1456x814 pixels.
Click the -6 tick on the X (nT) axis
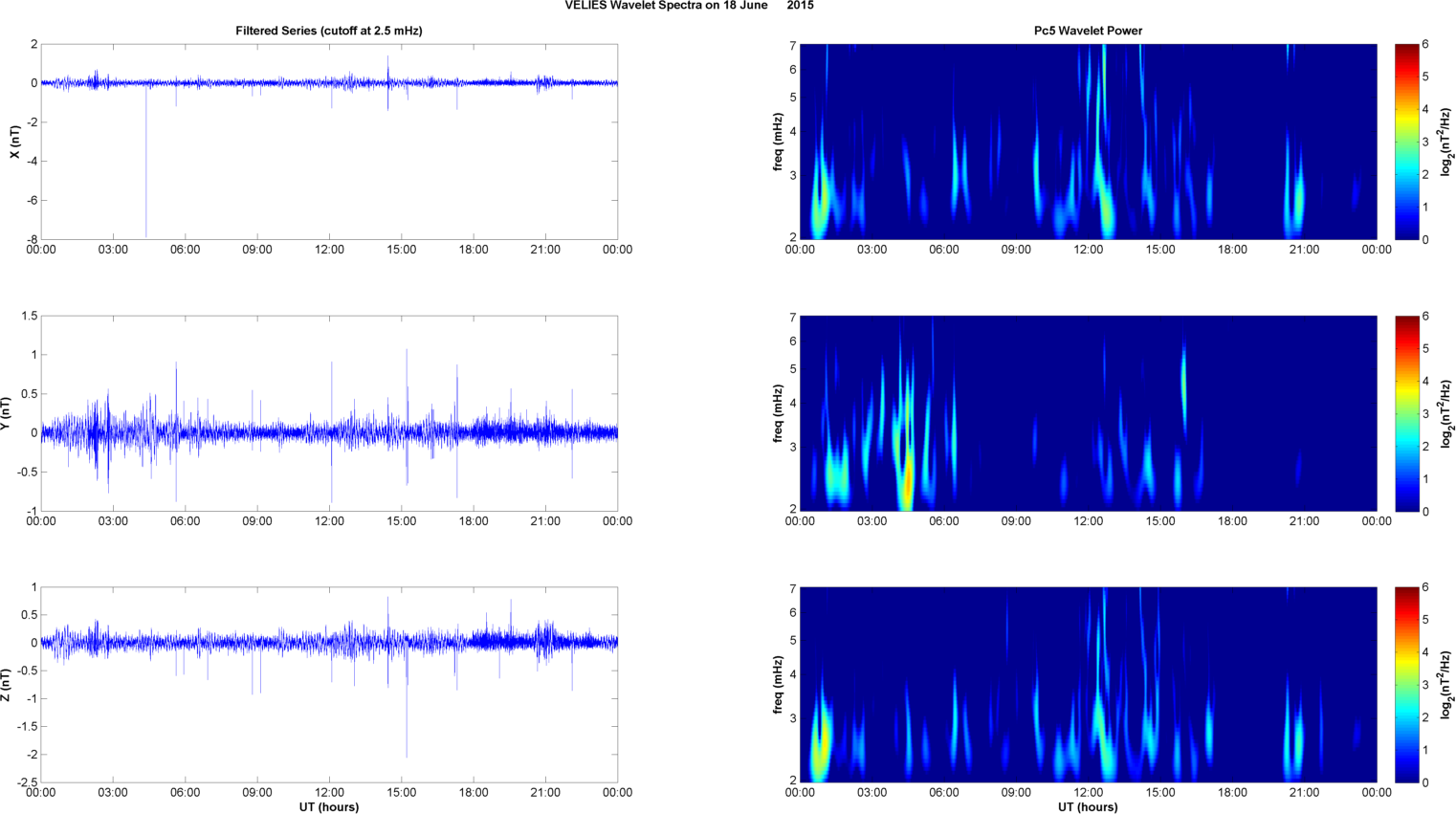[x=33, y=200]
